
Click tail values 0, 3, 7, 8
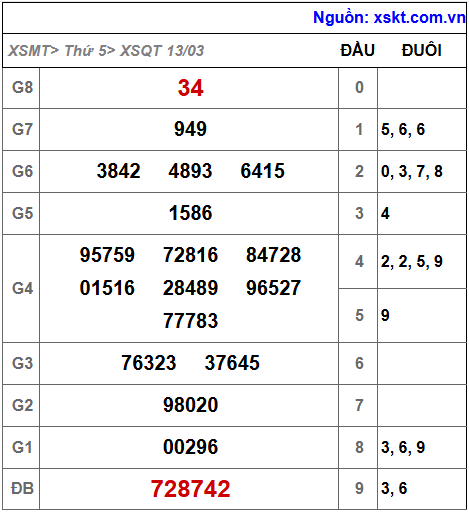click(412, 172)
